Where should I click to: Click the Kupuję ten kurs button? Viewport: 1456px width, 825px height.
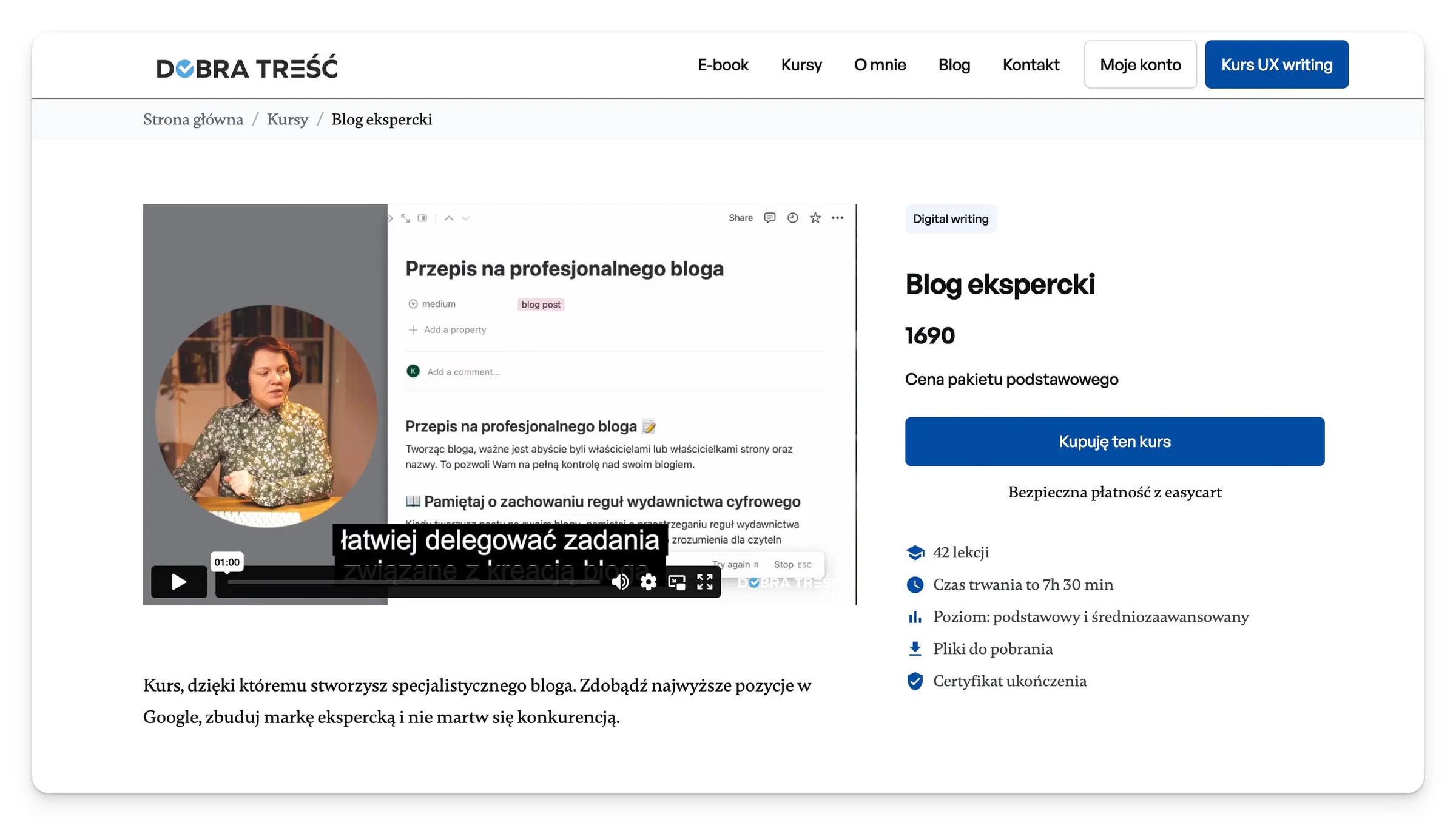1114,442
